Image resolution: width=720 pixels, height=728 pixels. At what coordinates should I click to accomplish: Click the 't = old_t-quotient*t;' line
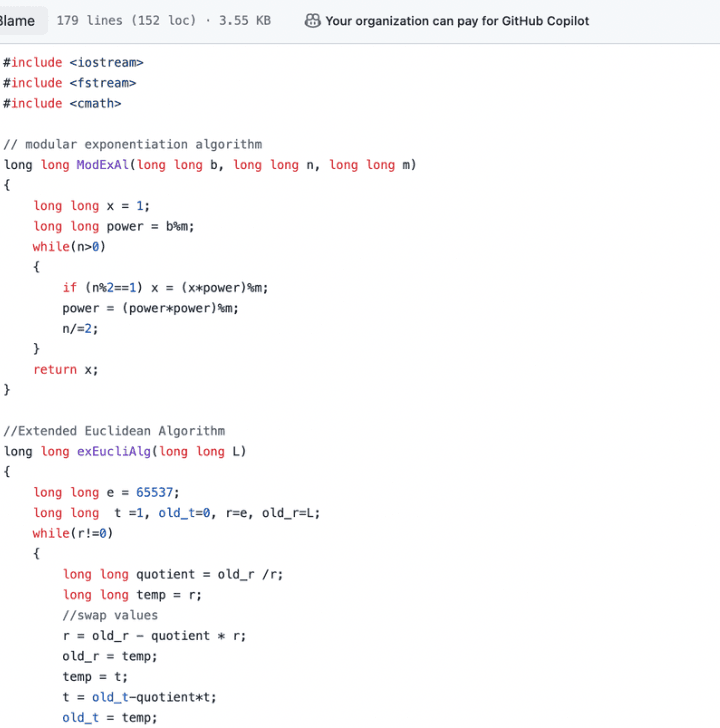pos(139,697)
